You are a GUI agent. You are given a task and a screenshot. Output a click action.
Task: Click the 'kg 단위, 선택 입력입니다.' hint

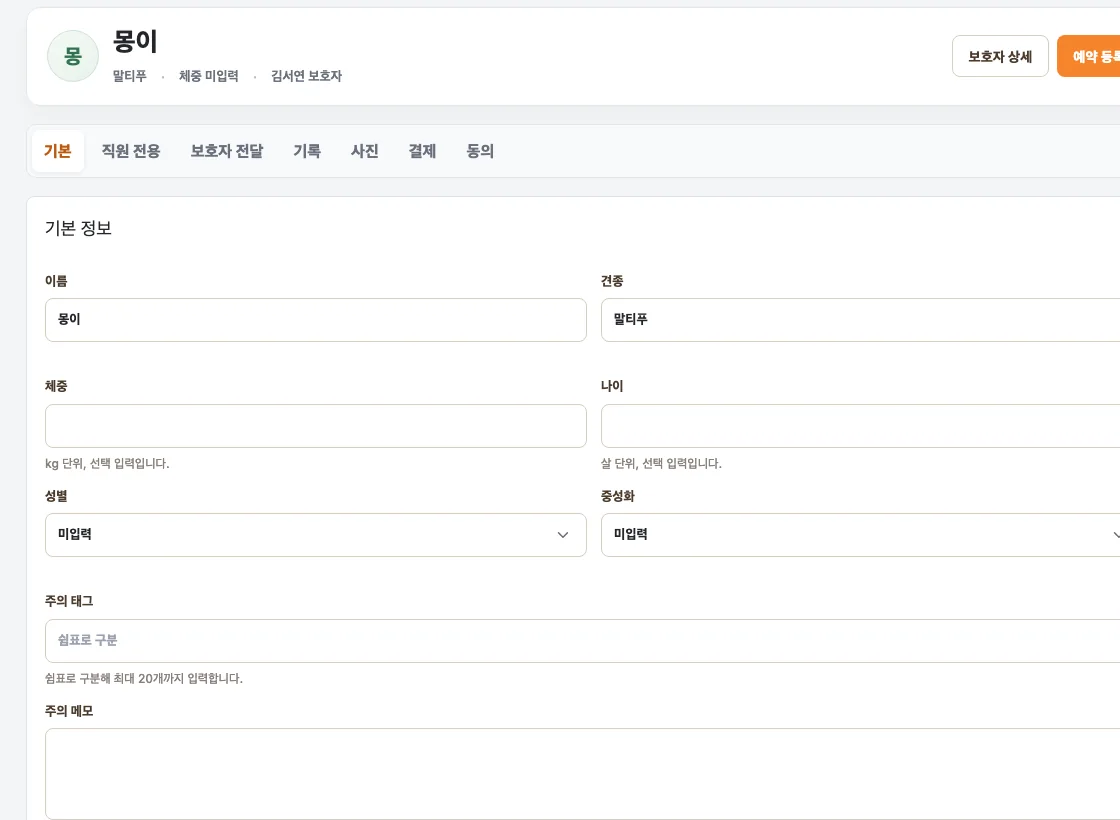tap(107, 463)
